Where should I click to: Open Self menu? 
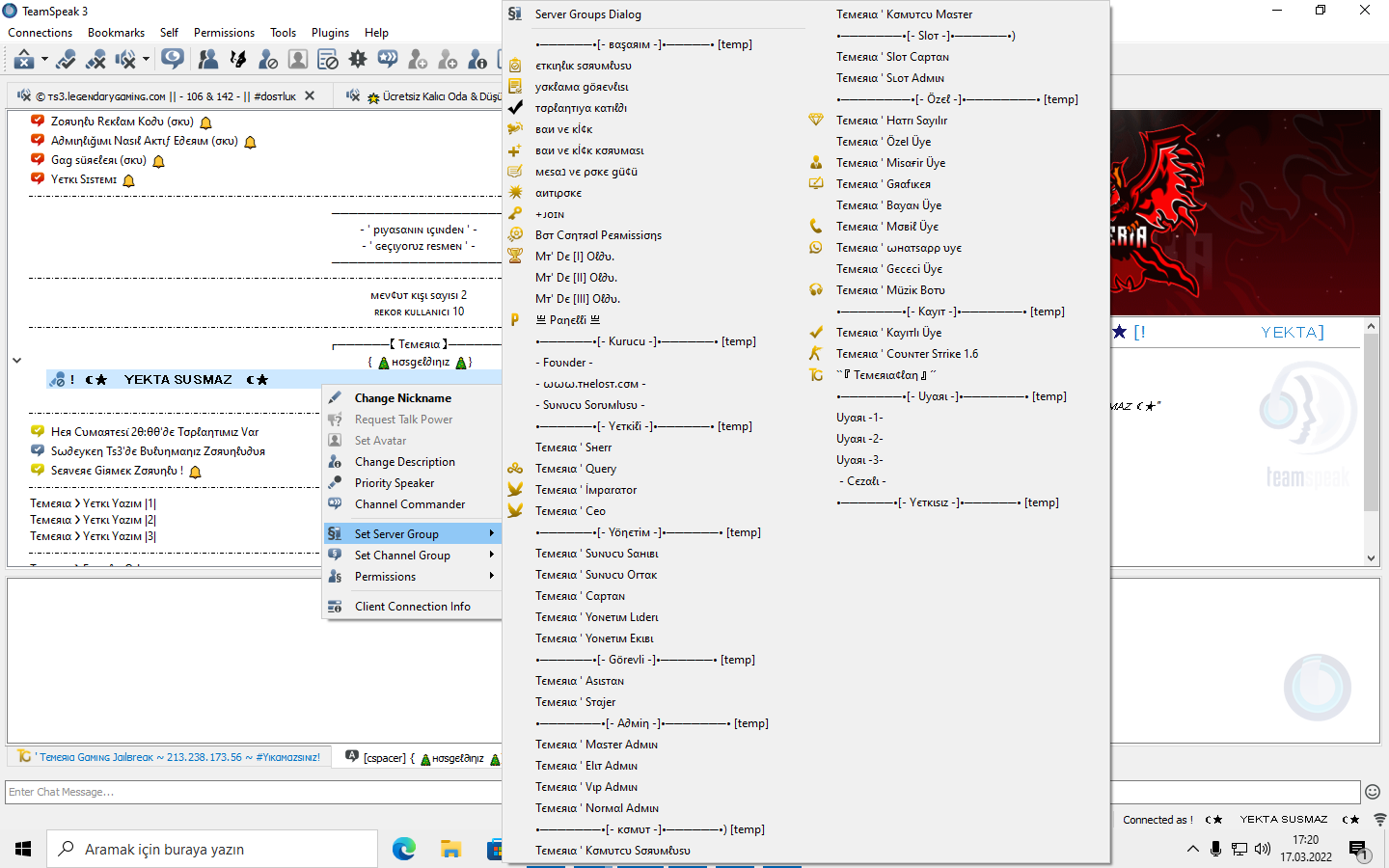click(x=169, y=33)
